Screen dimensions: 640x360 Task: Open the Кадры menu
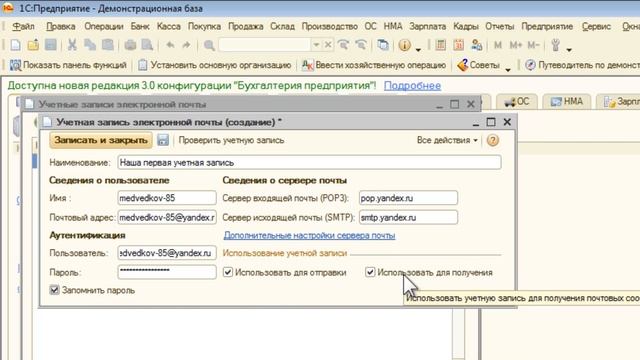(466, 27)
